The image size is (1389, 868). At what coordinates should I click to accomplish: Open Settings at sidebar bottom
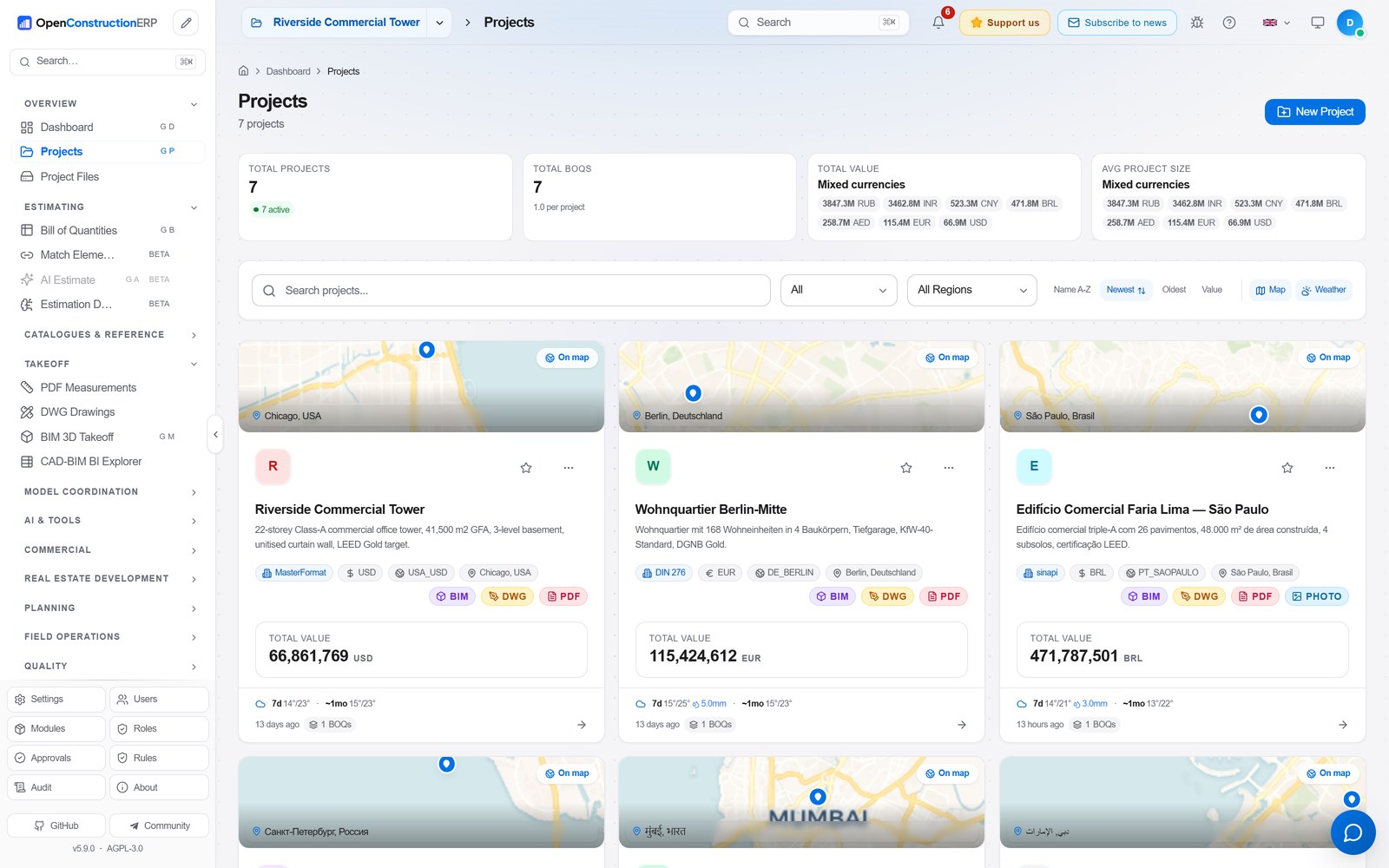(x=56, y=700)
